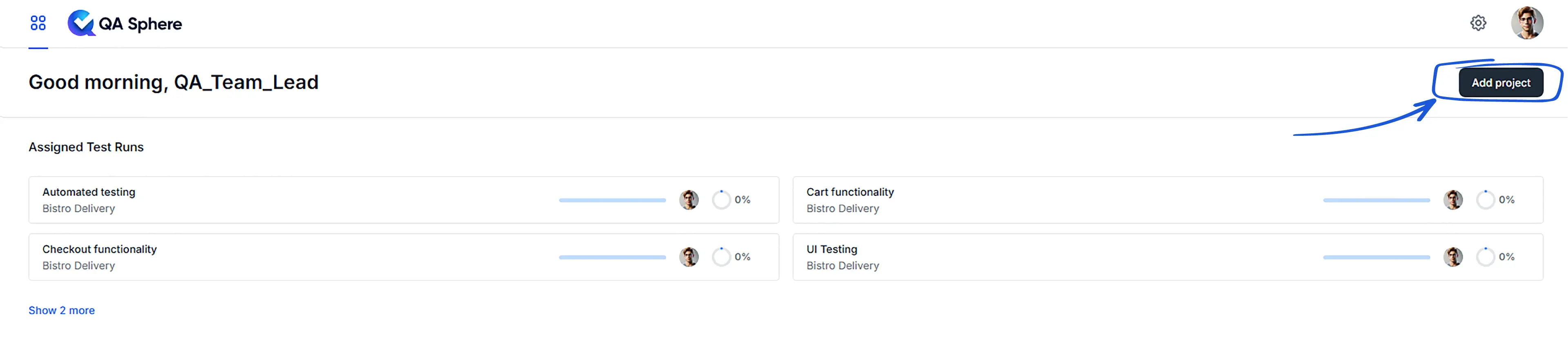The height and width of the screenshot is (343, 1568).
Task: Open the user profile avatar menu
Action: point(1527,23)
